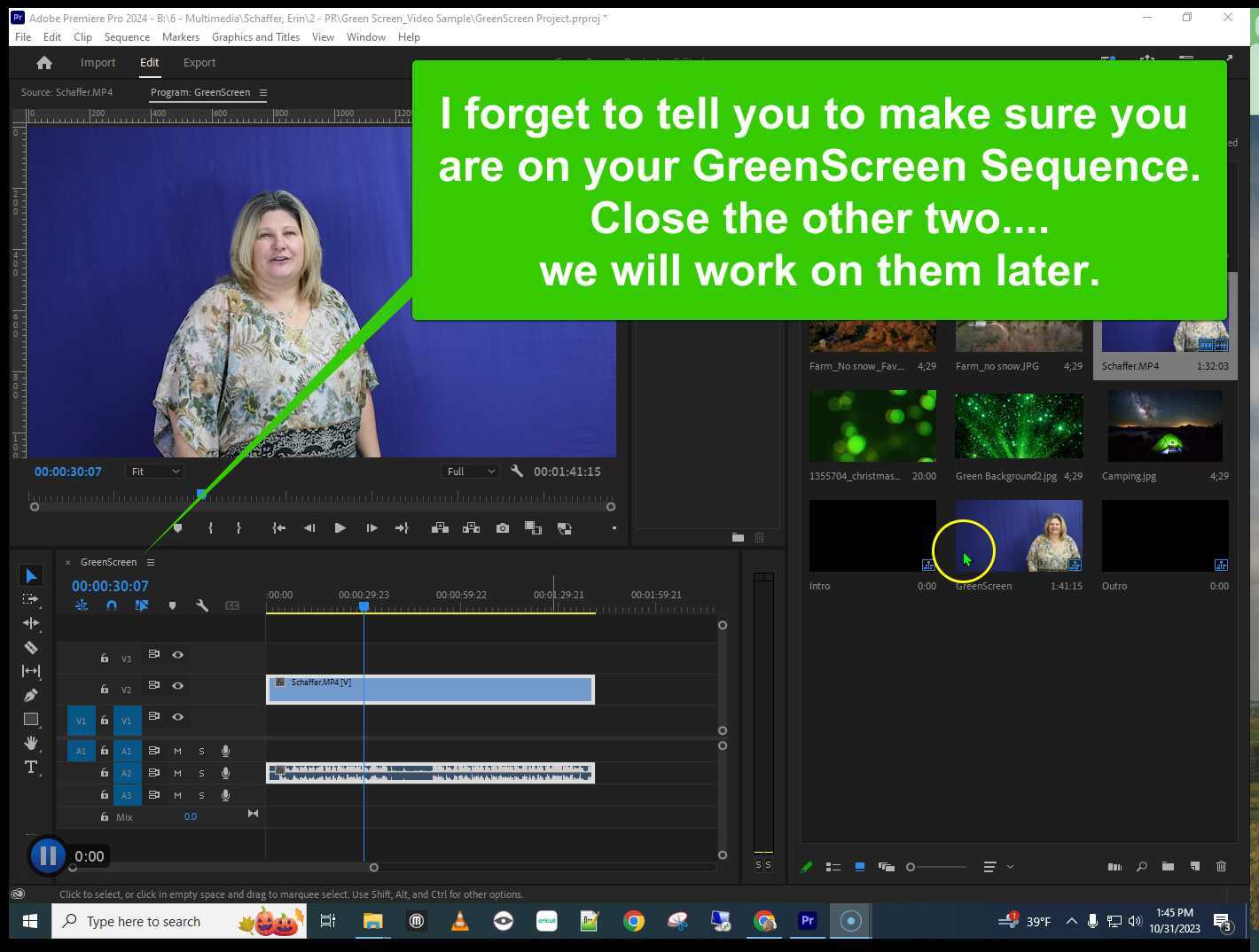Open the timeline wrench settings
Viewport: 1259px width, 952px height.
[x=202, y=605]
